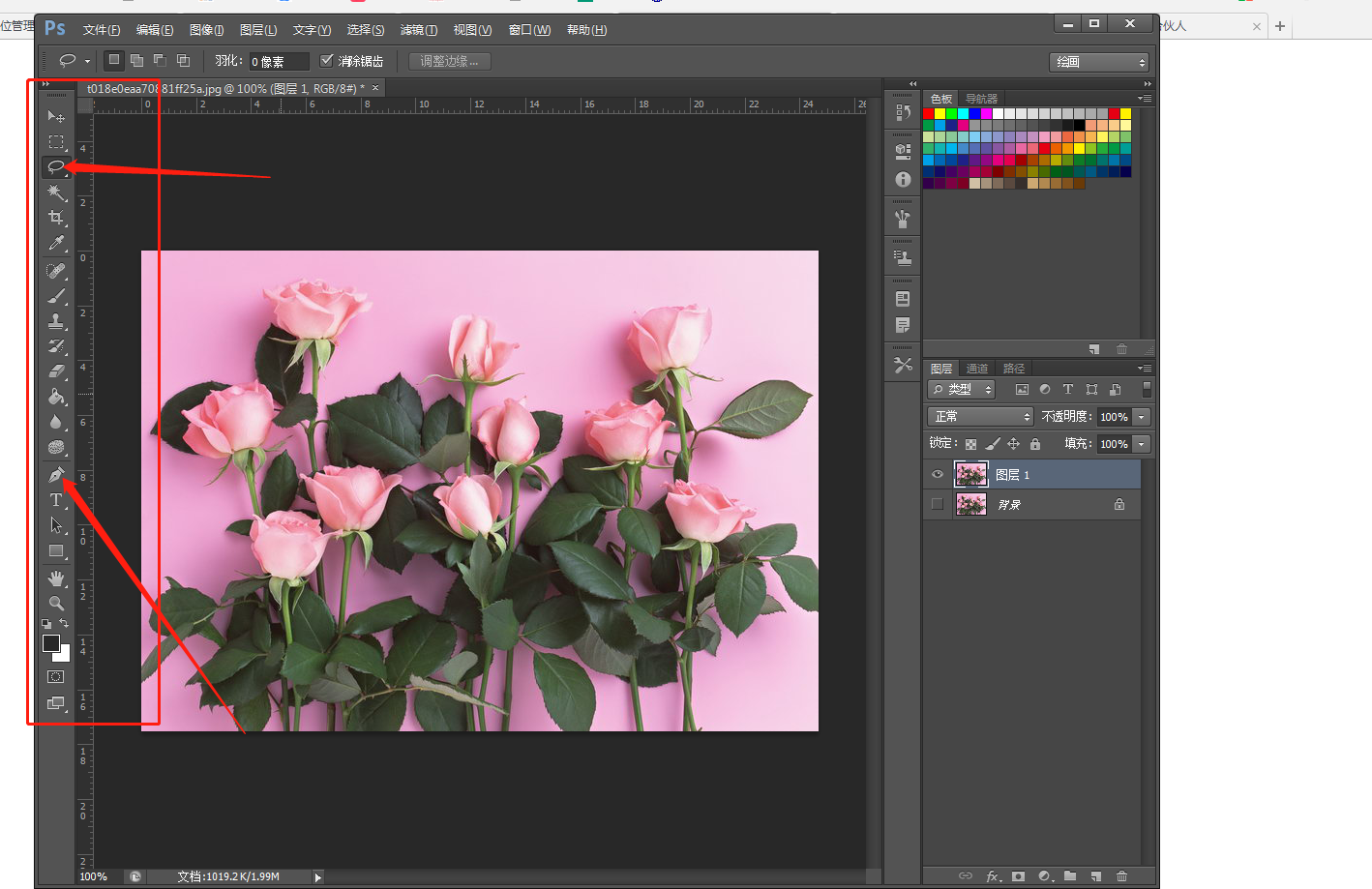Toggle the anti-alias checkbox
This screenshot has width=1372, height=889.
[x=327, y=61]
